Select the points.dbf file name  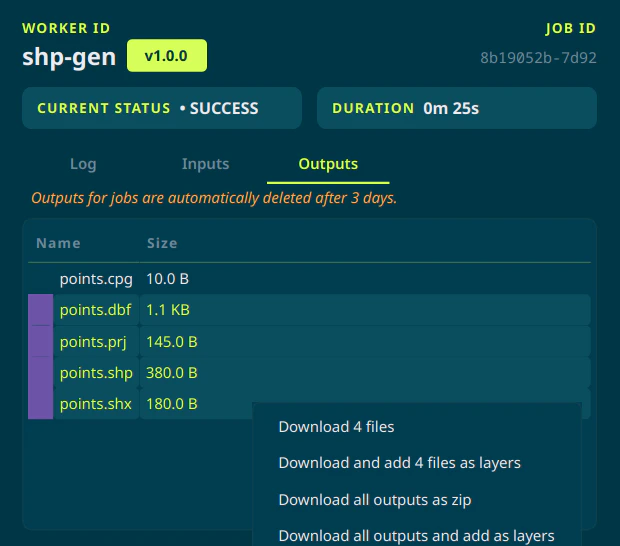tap(95, 310)
